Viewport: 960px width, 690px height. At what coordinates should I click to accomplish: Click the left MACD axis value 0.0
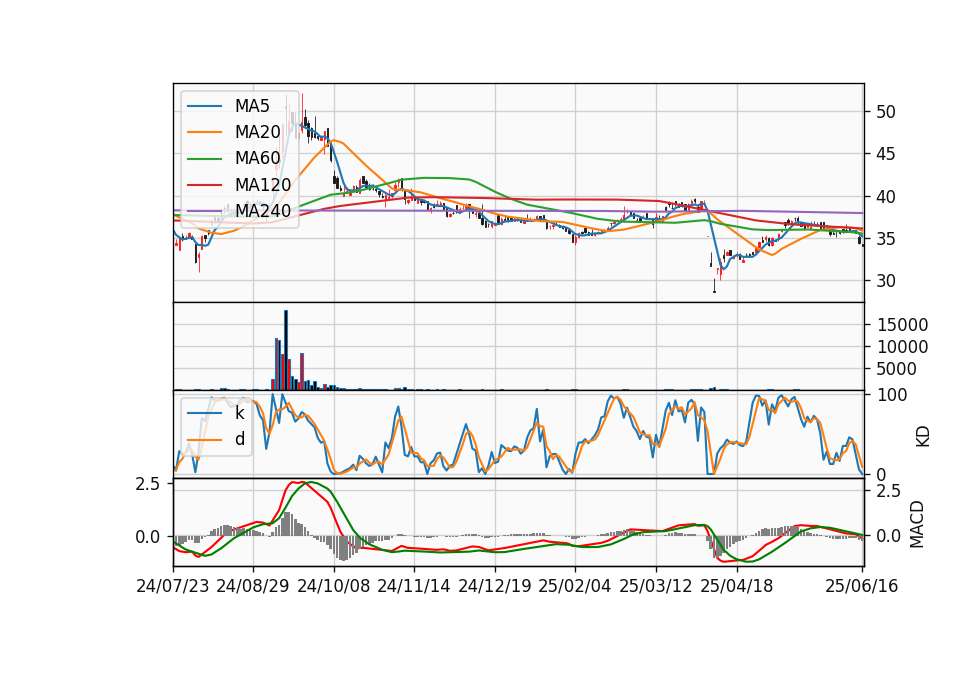pyautogui.click(x=148, y=537)
